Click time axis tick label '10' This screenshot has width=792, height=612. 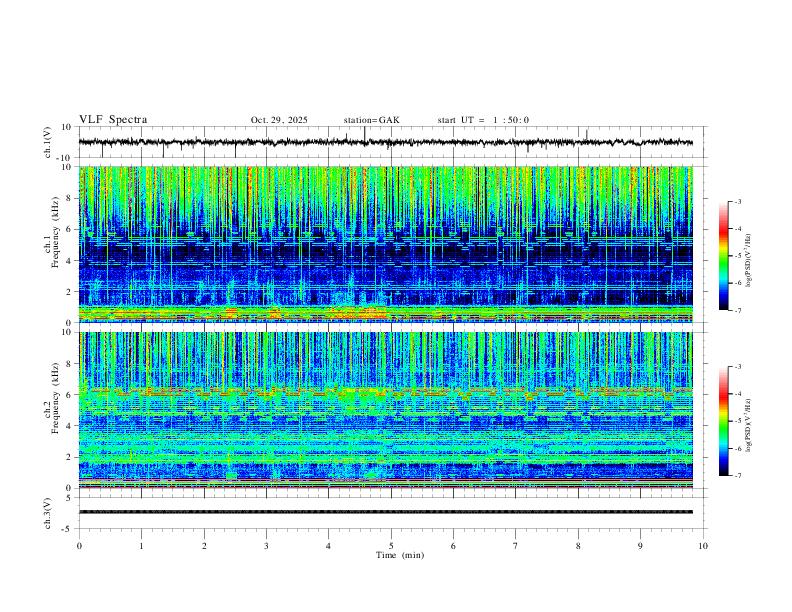[703, 546]
